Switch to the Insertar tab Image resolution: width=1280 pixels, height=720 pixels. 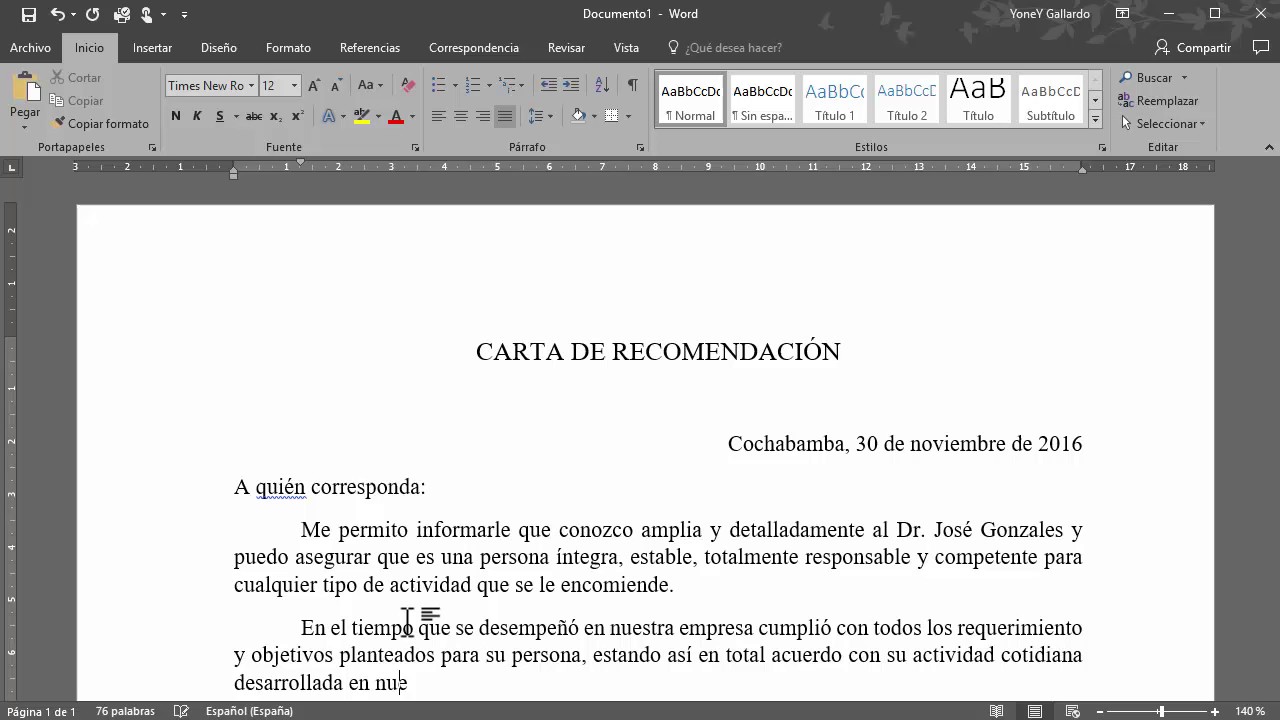[x=152, y=48]
